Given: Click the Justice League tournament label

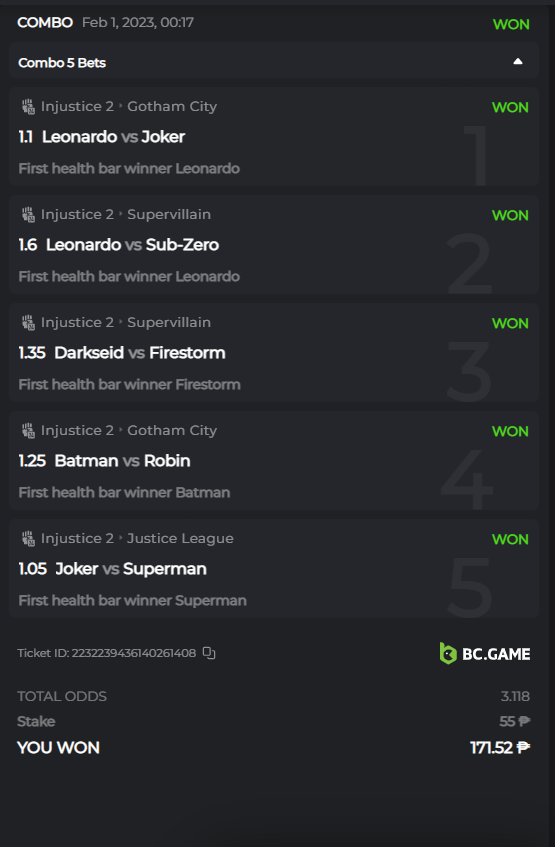Looking at the screenshot, I should 180,539.
